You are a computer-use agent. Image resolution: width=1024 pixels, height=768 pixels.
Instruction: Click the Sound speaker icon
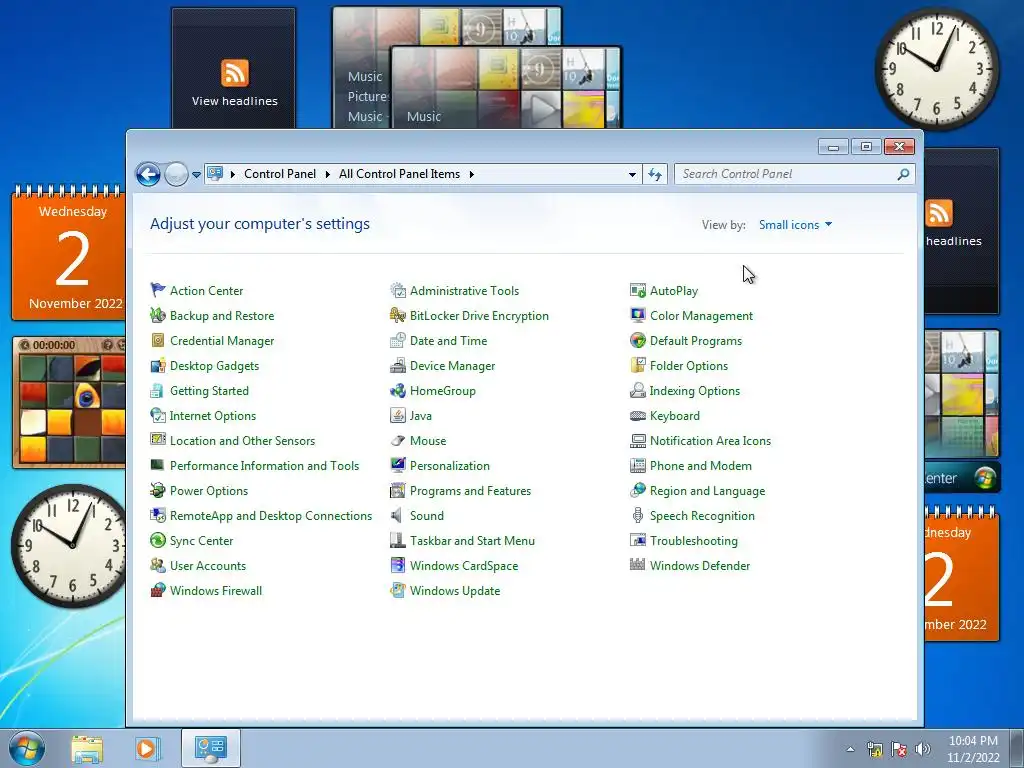coord(398,515)
